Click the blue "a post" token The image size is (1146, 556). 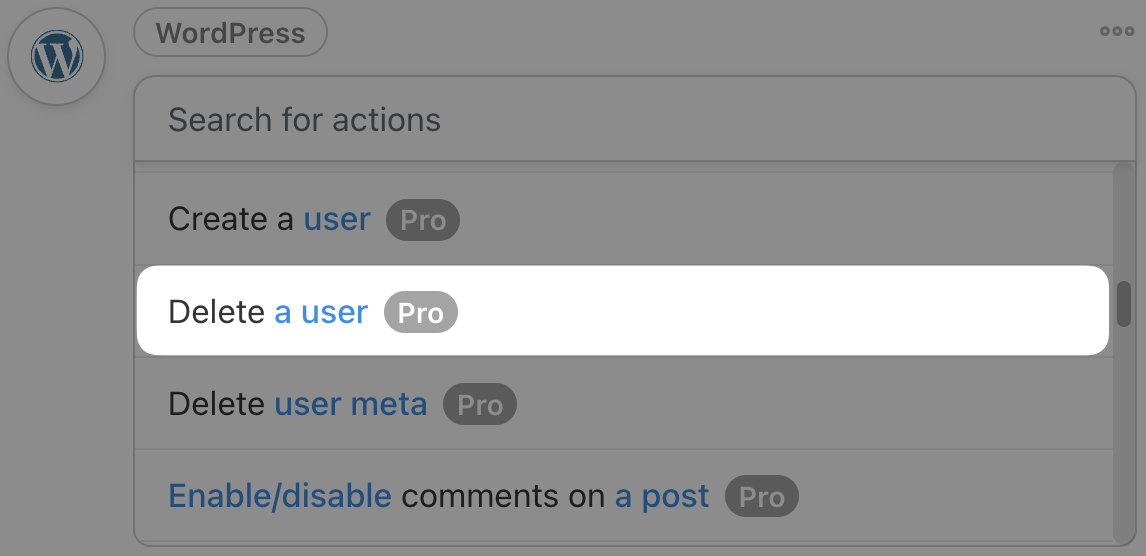click(x=662, y=496)
